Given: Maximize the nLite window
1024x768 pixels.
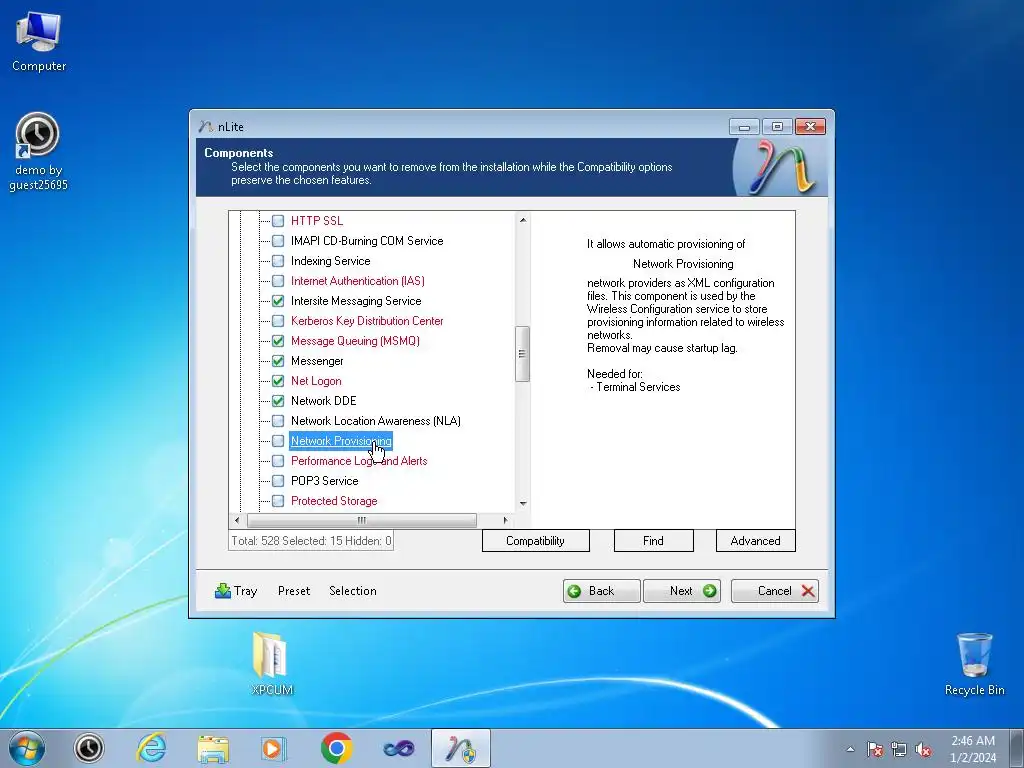Looking at the screenshot, I should [x=777, y=126].
